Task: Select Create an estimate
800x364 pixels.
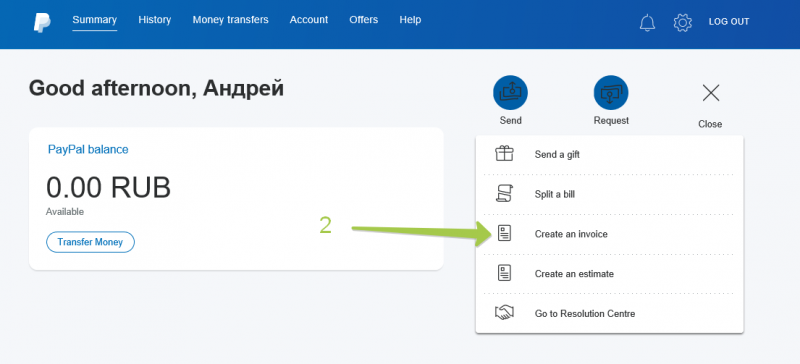Action: tap(574, 274)
